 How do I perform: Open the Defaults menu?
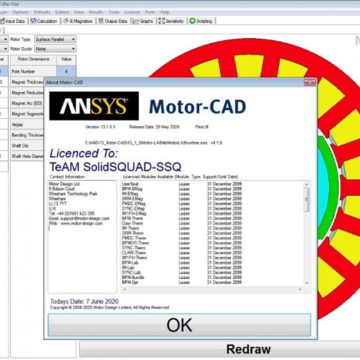(x=42, y=12)
